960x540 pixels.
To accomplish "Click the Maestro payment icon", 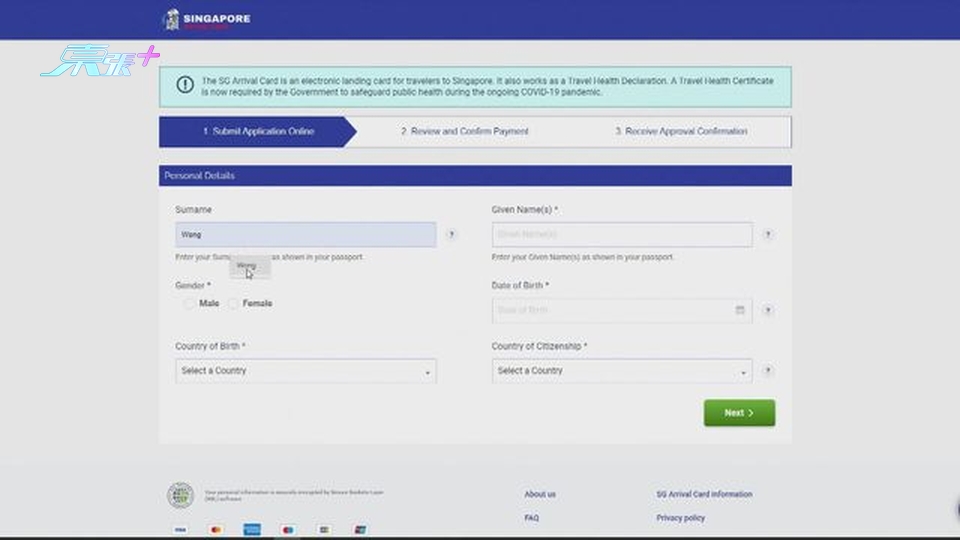I will [288, 530].
